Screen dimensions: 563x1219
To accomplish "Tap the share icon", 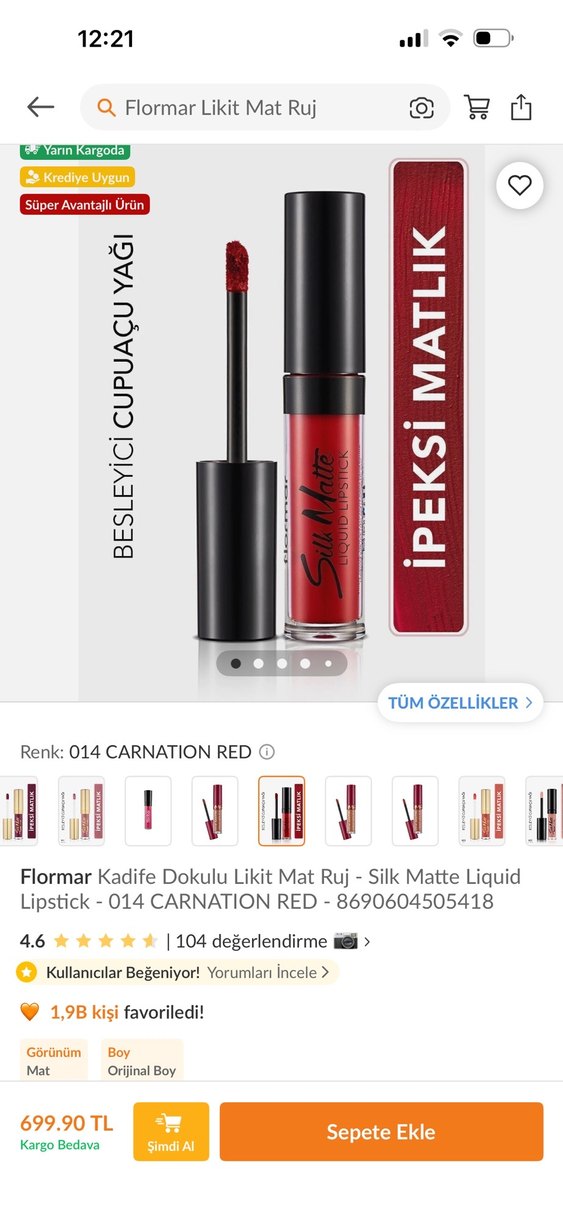I will pos(521,107).
